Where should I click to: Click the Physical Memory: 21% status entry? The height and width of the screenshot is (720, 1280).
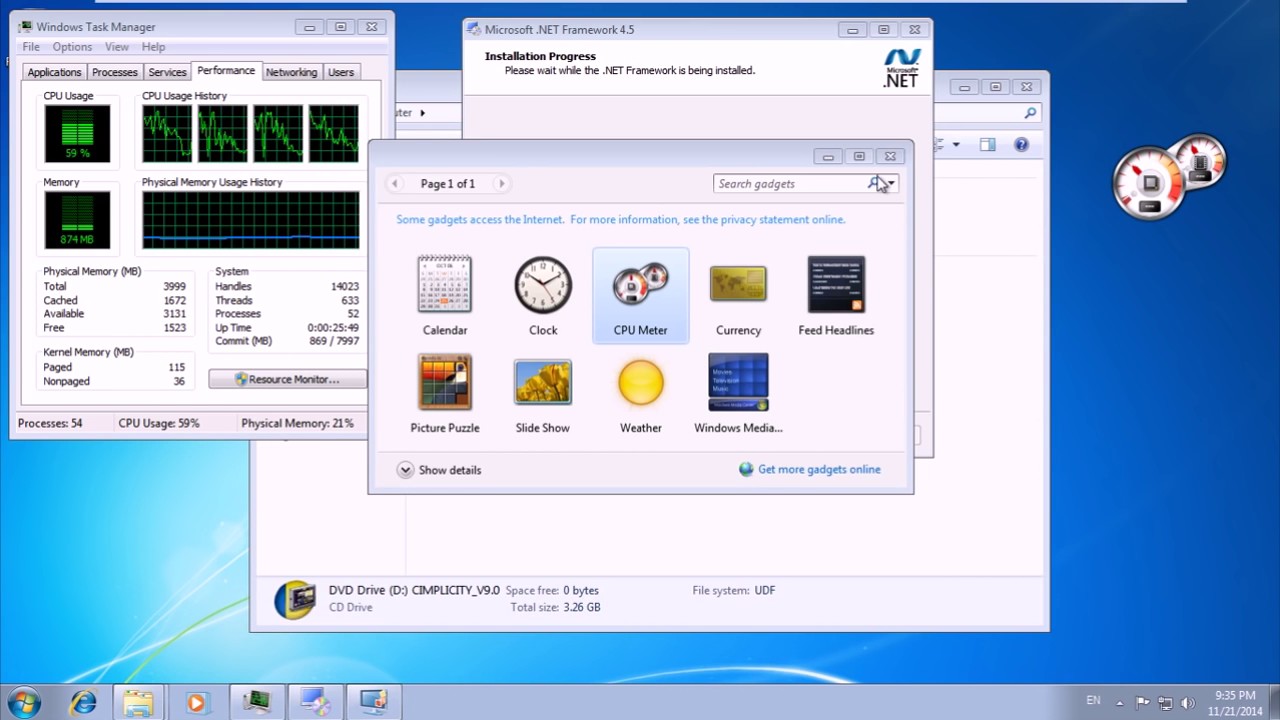(x=297, y=423)
